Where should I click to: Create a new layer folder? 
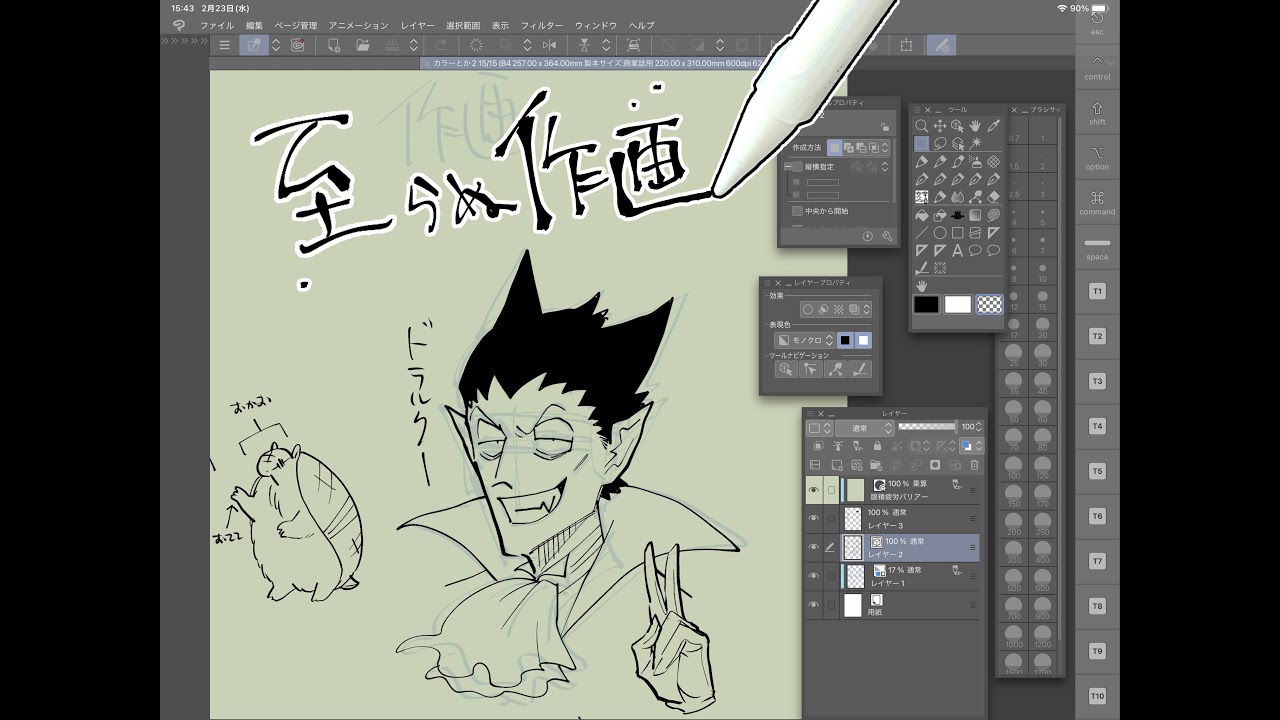tap(876, 465)
